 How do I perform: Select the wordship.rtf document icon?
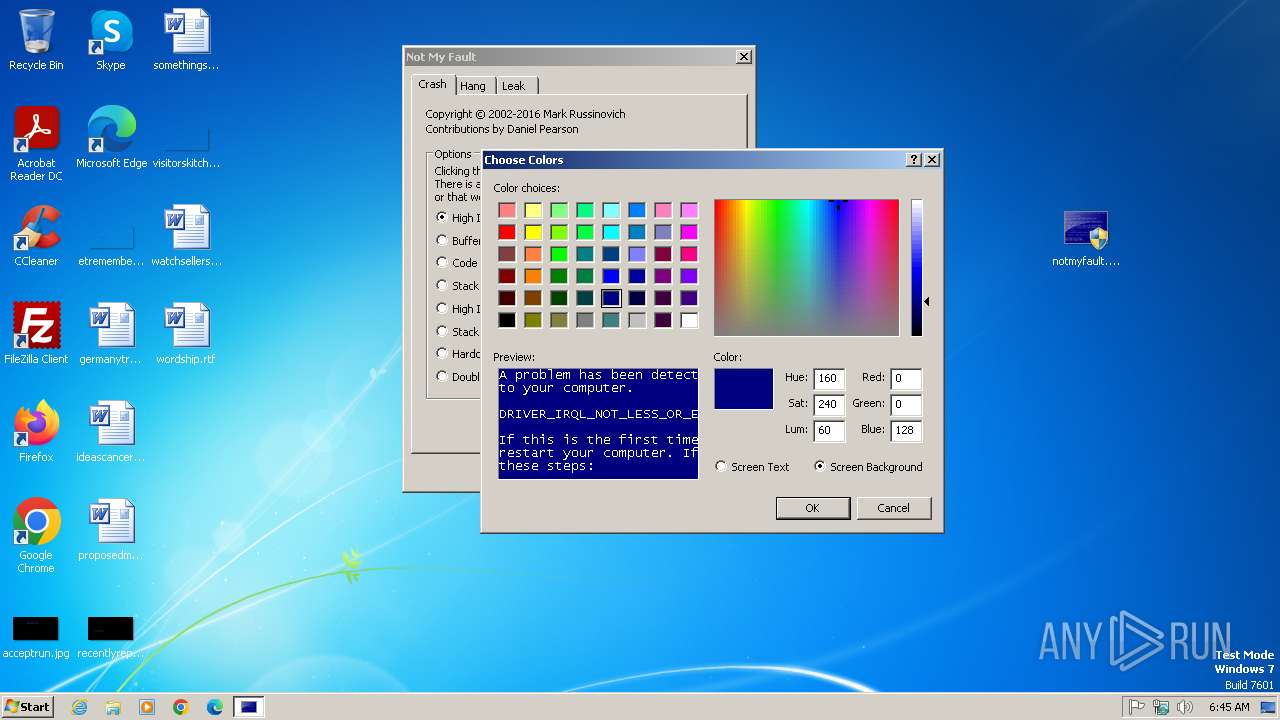pyautogui.click(x=186, y=333)
